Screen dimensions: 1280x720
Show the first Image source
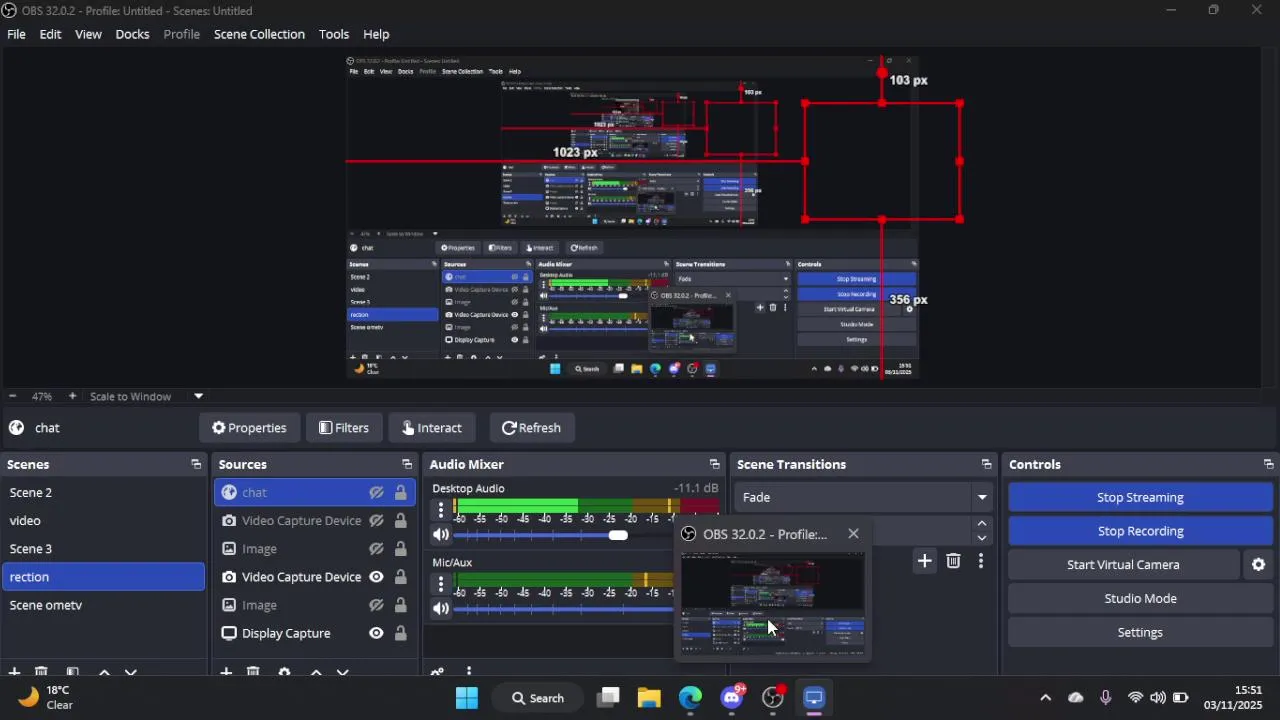click(x=376, y=549)
